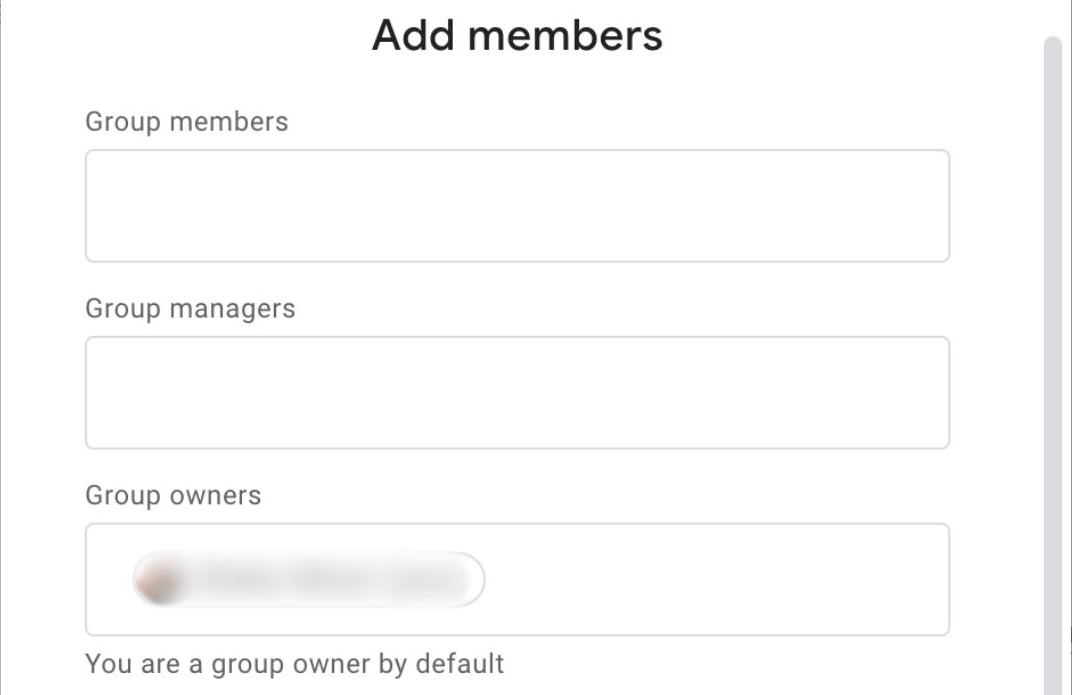Screen dimensions: 1072x695
Task: Click inside the Group members input field
Action: click(517, 205)
